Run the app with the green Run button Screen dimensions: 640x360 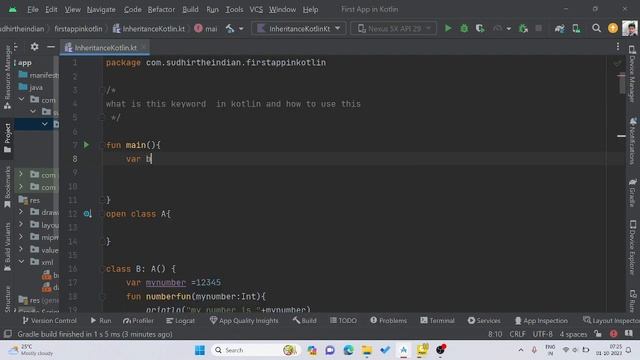[448, 28]
